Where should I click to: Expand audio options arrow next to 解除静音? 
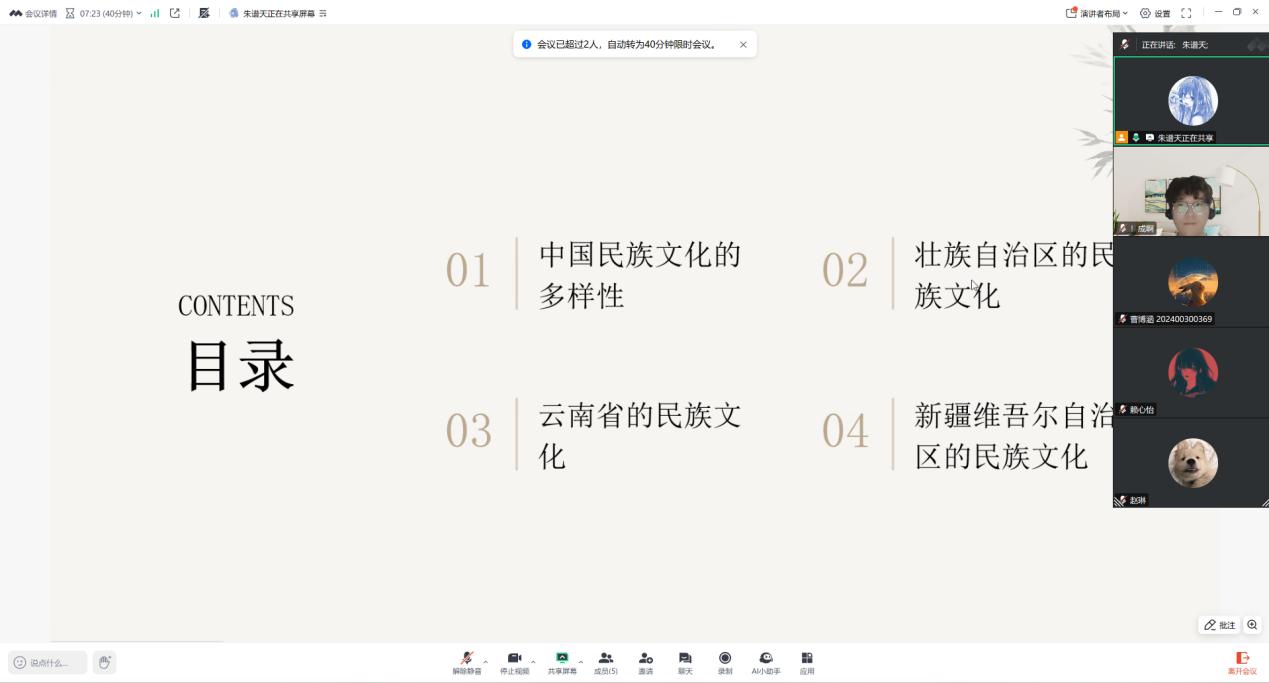[x=486, y=662]
